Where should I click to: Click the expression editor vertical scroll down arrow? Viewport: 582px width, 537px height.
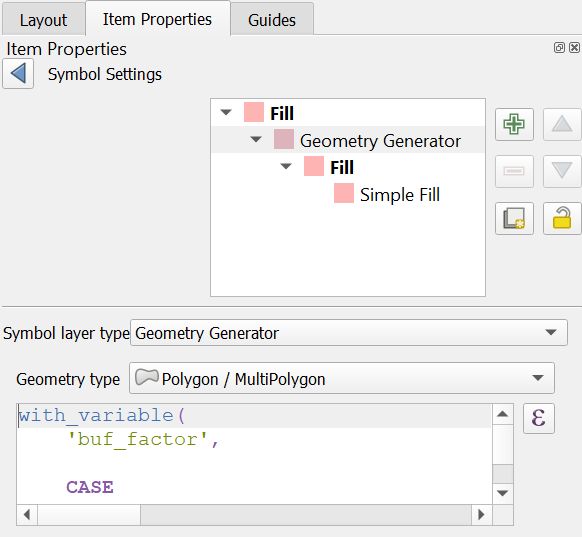coord(503,493)
